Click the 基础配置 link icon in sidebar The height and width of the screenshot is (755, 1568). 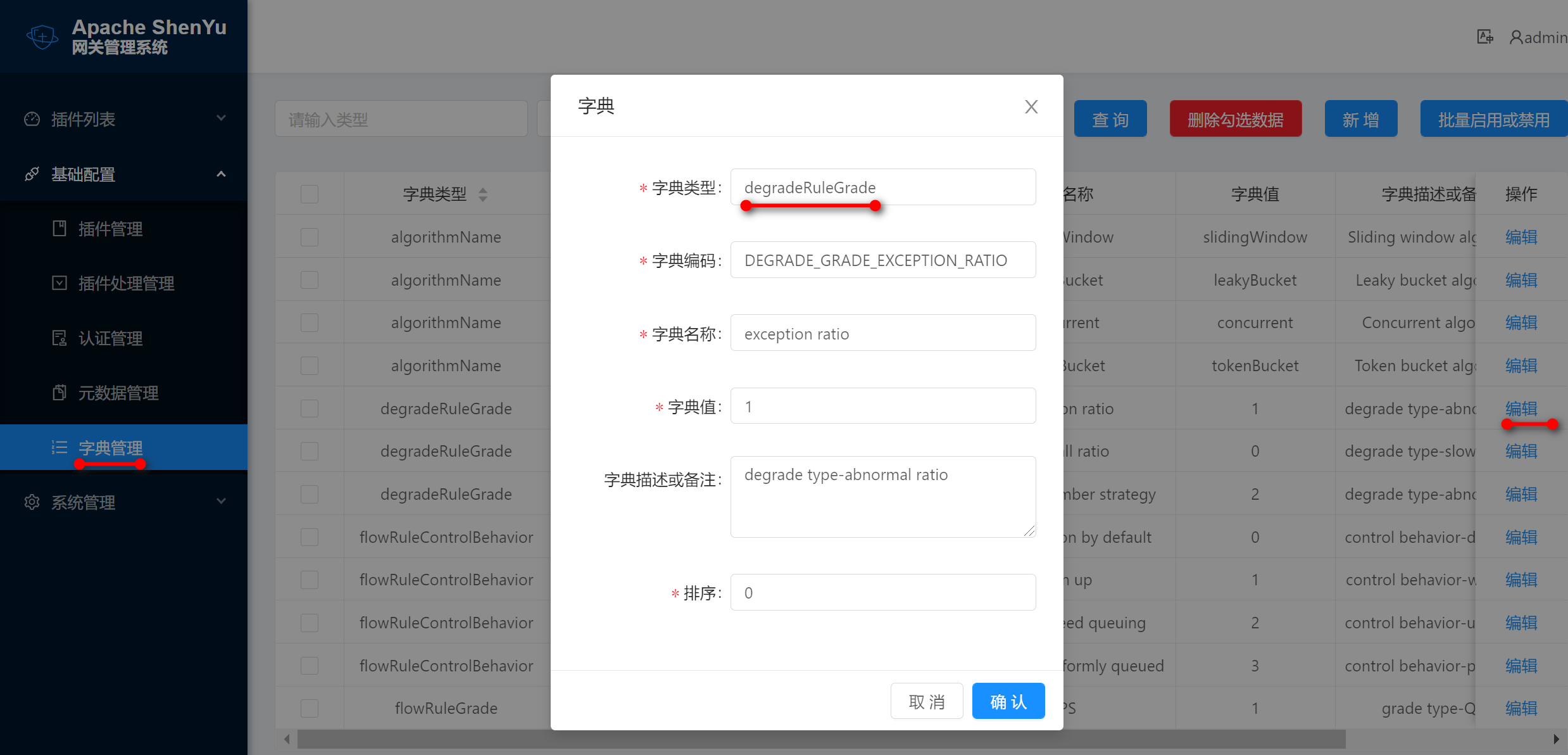click(31, 174)
